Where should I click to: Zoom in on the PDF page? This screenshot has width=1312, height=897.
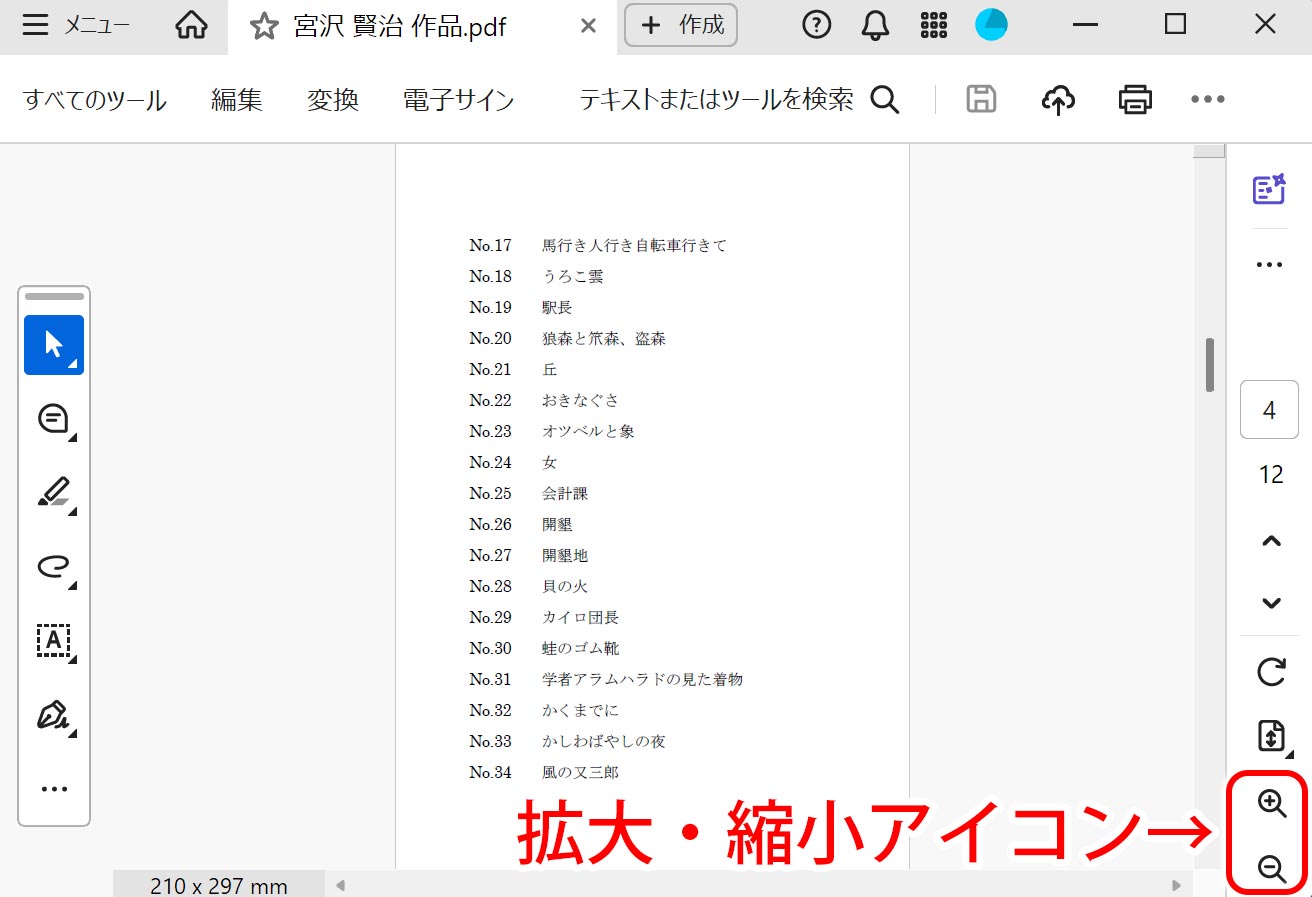click(x=1268, y=803)
